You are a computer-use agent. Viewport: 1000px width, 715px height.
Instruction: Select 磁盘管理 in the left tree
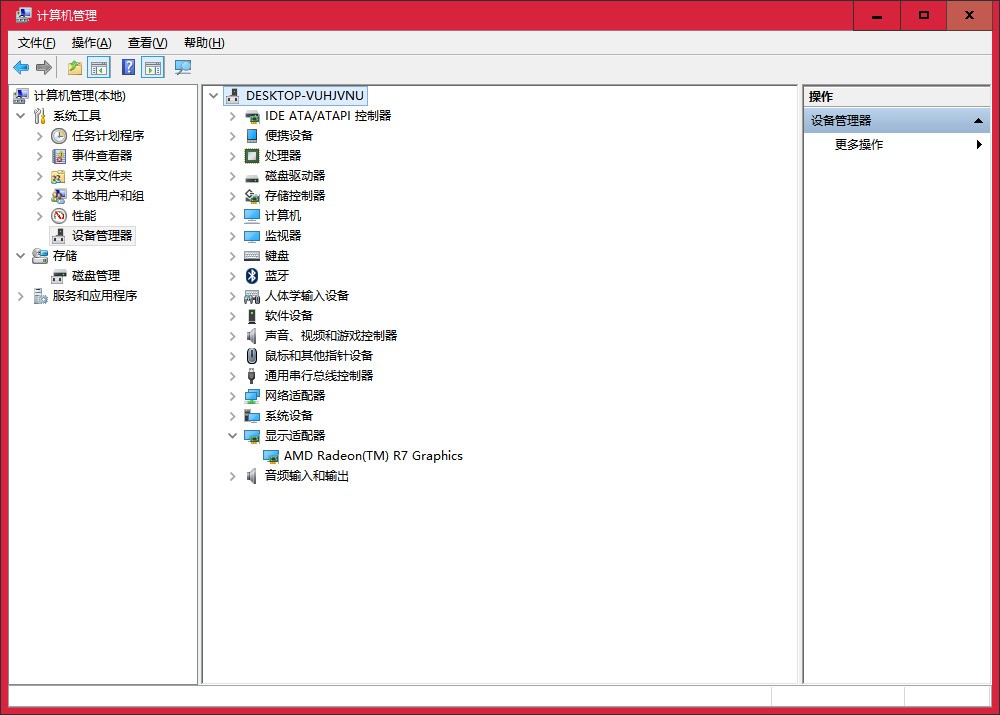[96, 276]
